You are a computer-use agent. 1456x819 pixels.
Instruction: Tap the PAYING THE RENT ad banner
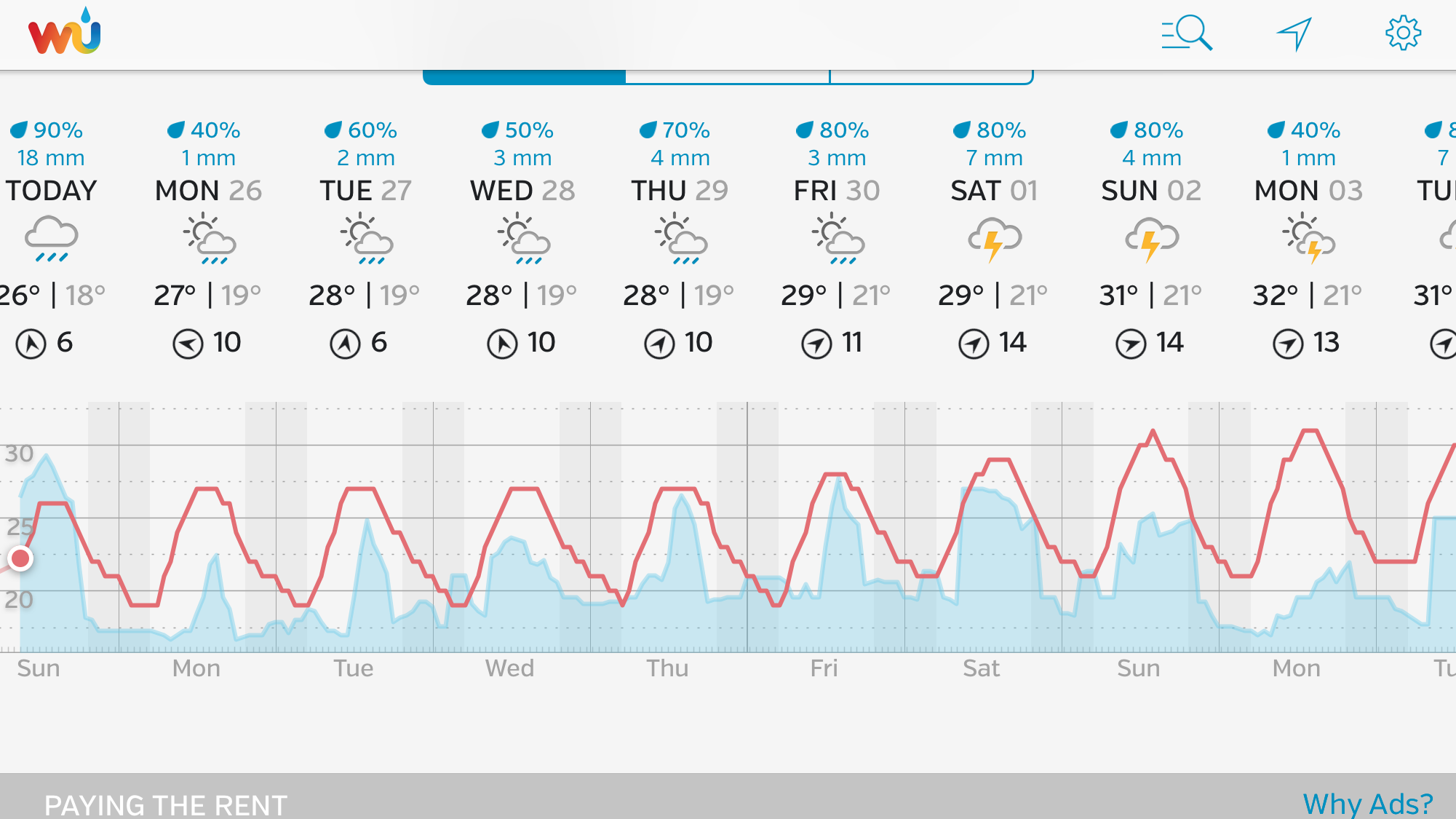[728, 796]
